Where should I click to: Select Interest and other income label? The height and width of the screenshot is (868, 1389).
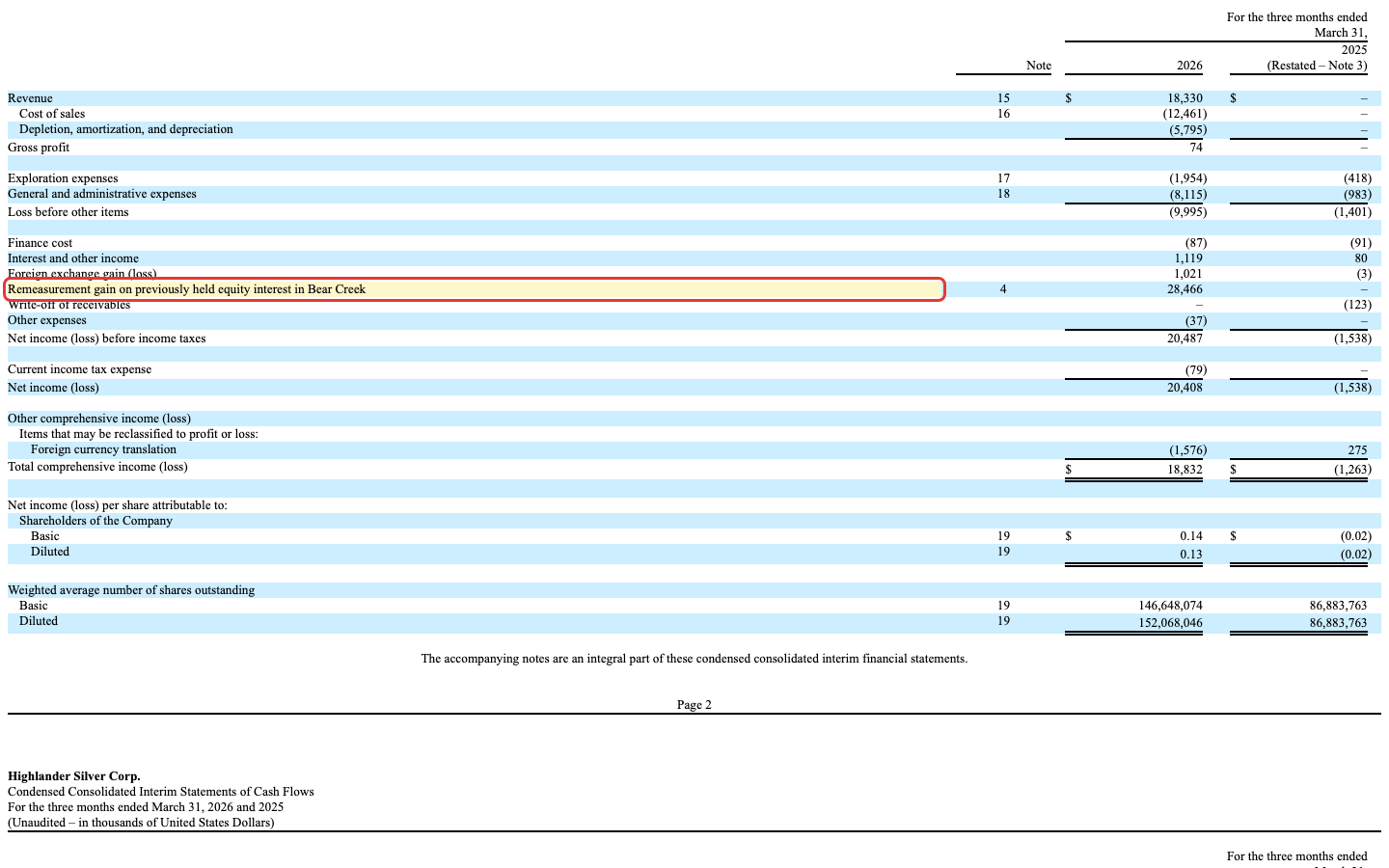[x=73, y=258]
